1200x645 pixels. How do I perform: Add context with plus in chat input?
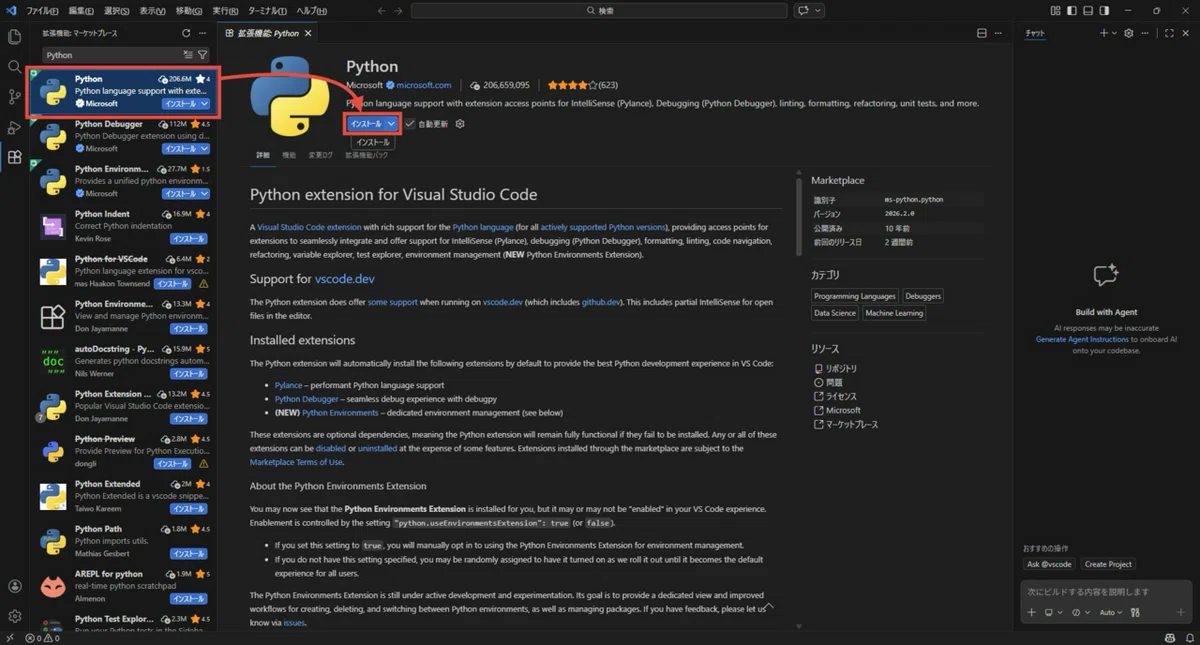1032,612
